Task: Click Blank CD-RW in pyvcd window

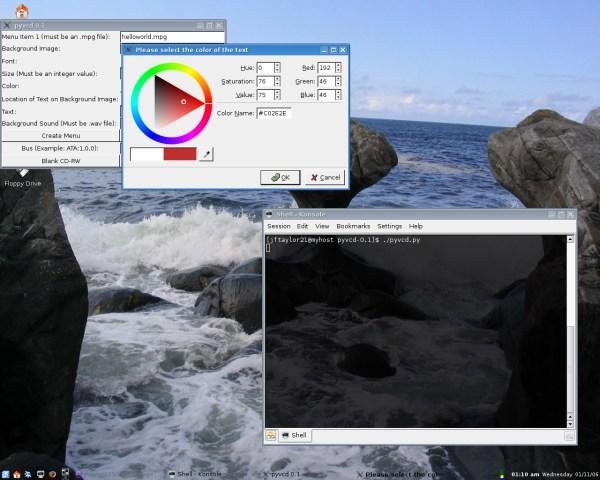Action: 60,161
